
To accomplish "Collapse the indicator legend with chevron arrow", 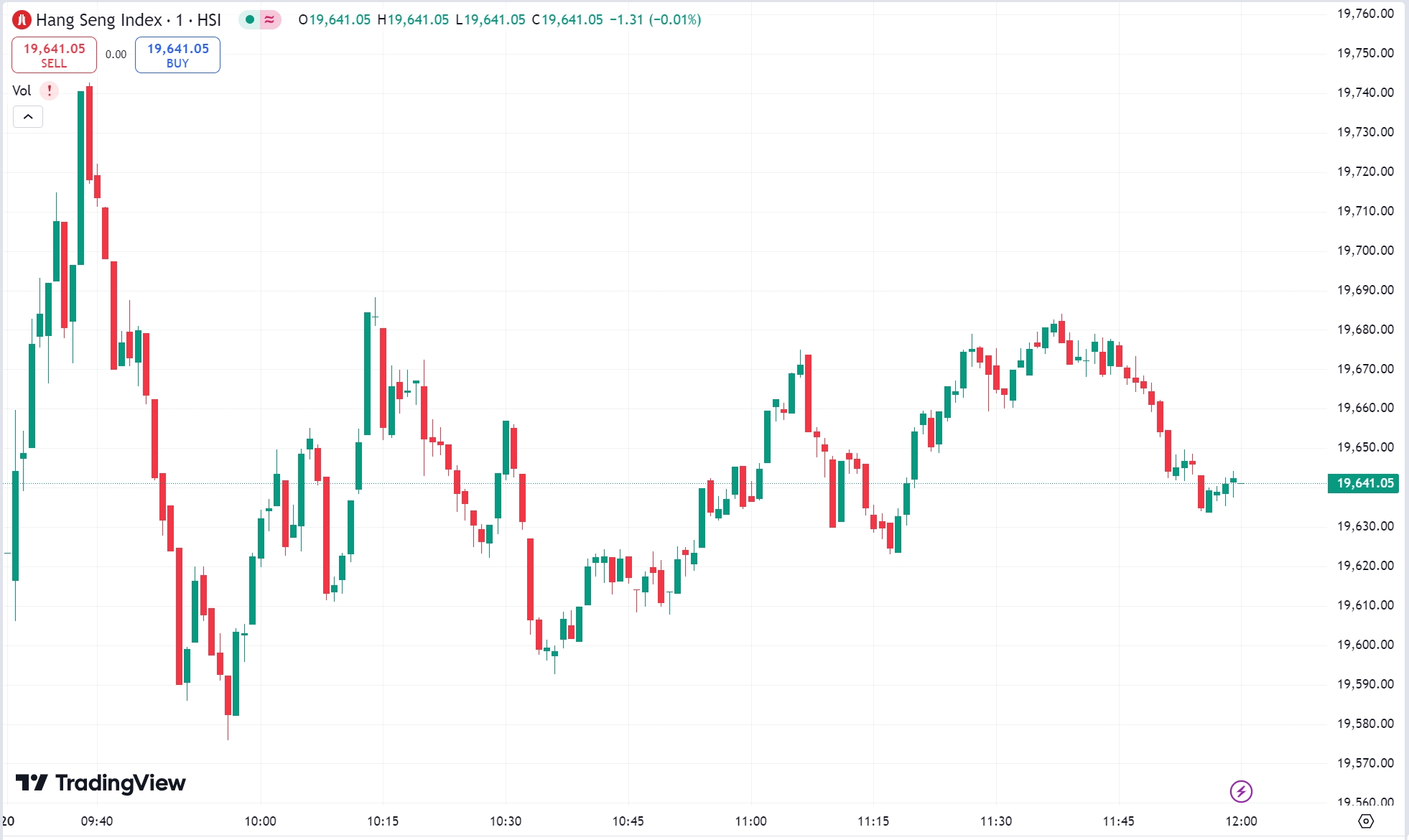I will point(28,116).
